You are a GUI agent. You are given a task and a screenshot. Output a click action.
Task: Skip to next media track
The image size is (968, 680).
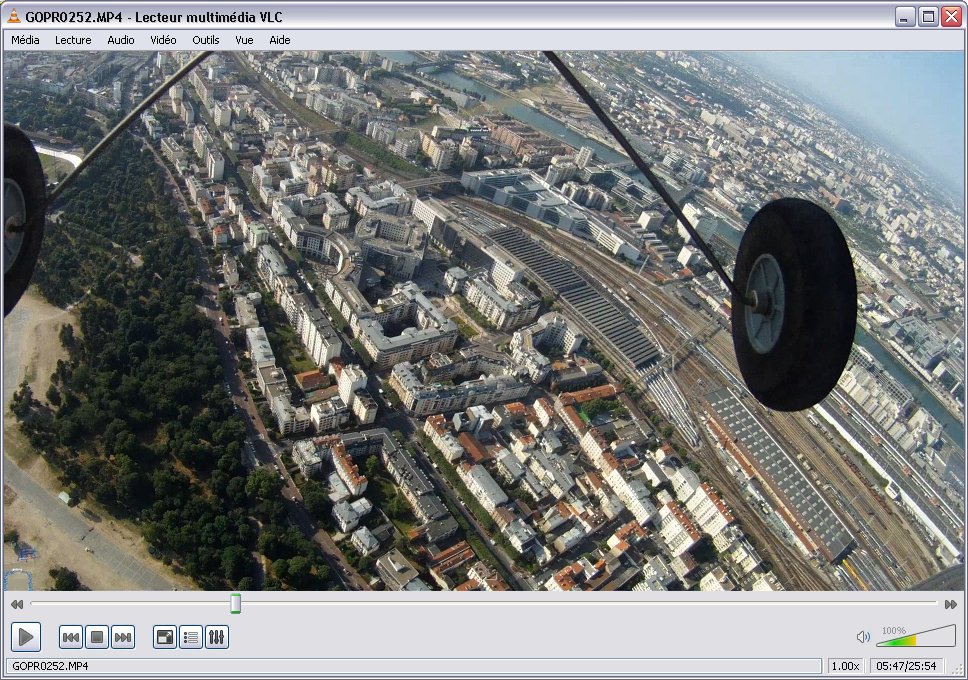(123, 637)
